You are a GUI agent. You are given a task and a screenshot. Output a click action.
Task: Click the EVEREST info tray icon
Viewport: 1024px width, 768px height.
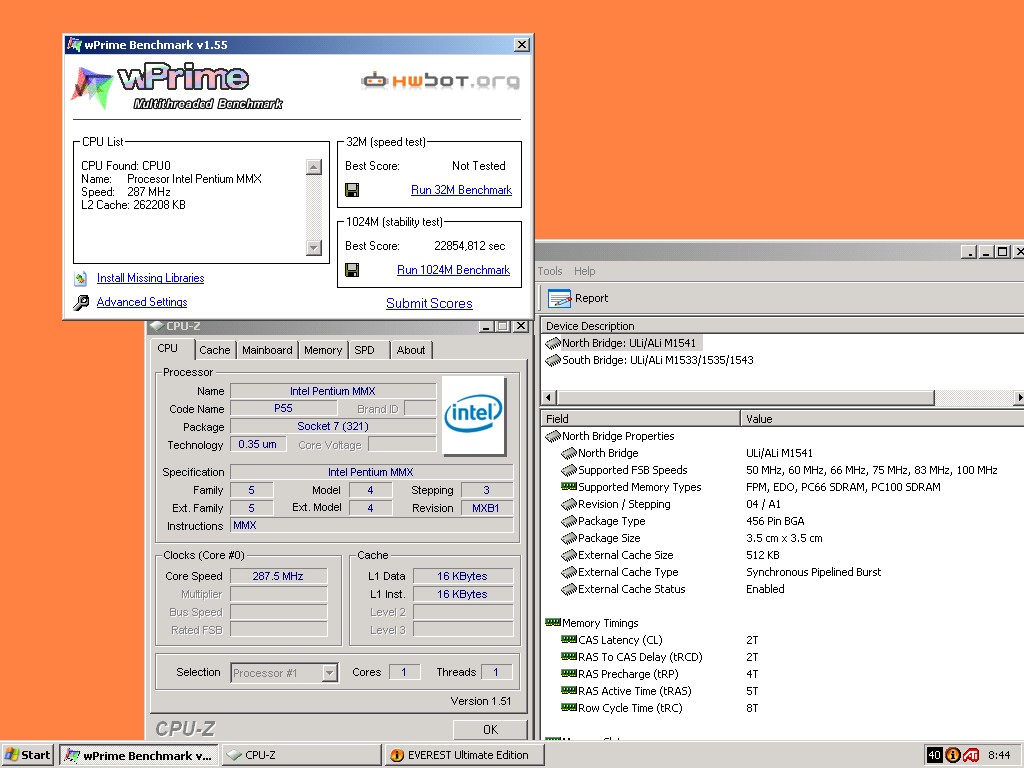(x=952, y=755)
